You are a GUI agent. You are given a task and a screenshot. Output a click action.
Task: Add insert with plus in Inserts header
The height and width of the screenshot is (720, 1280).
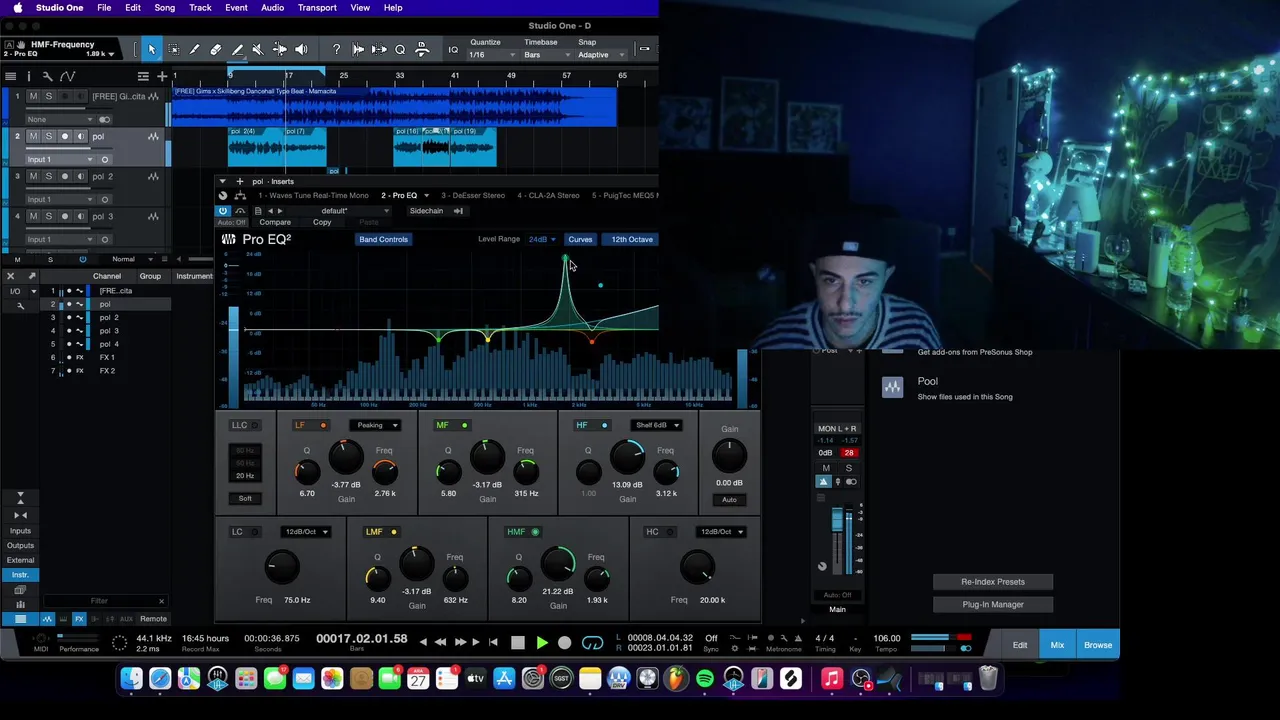[240, 181]
